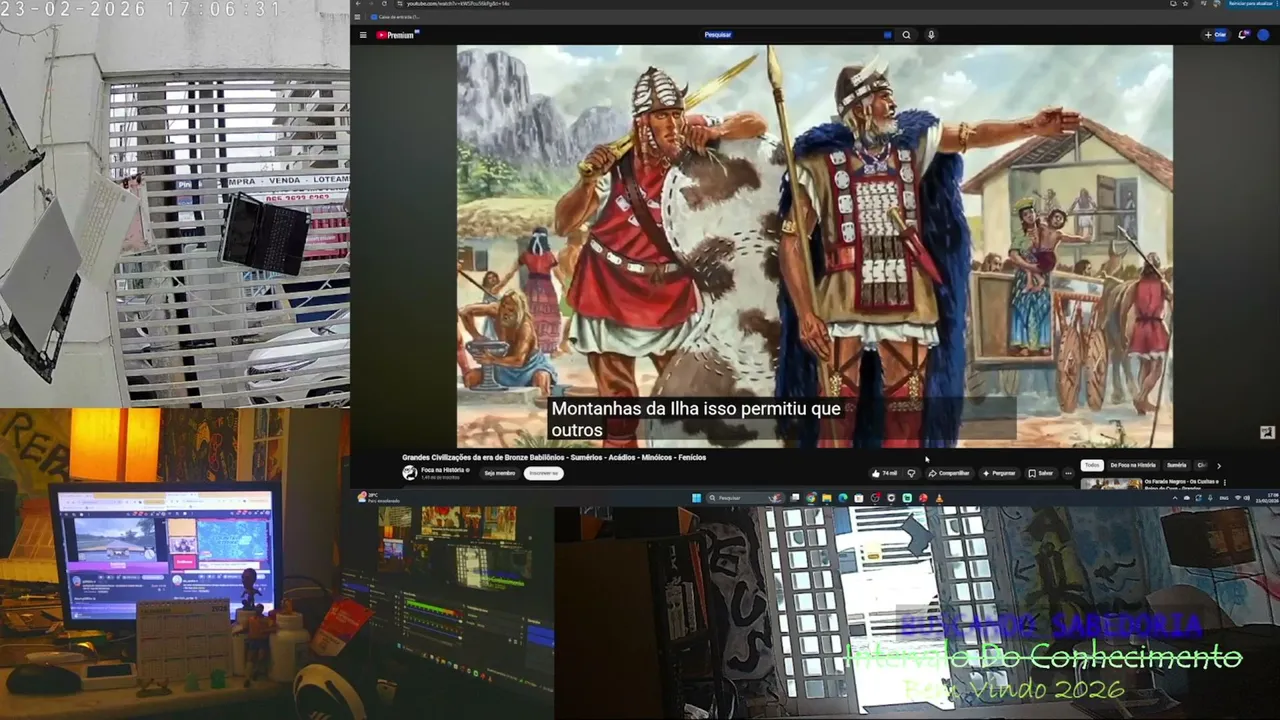Open Windows Task View in taskbar
Image resolution: width=1280 pixels, height=720 pixels.
coord(797,498)
